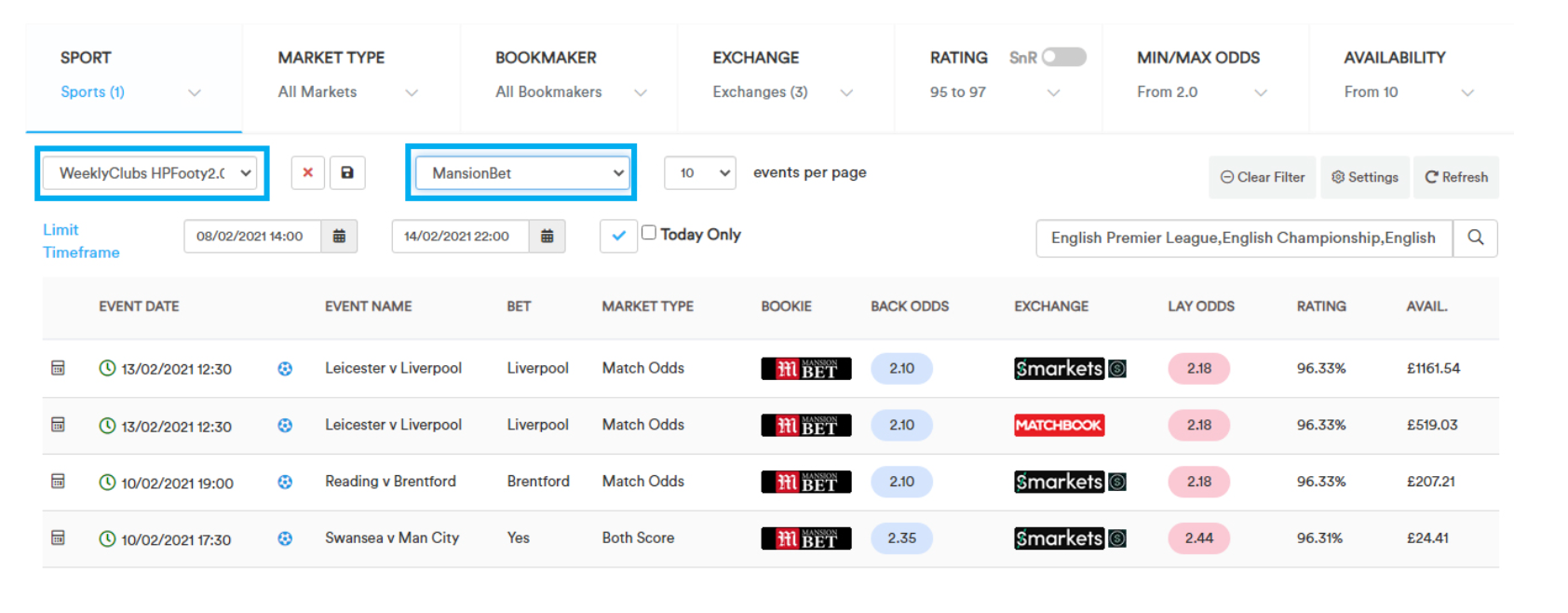
Task: Click the Both Score market type cell
Action: [638, 538]
